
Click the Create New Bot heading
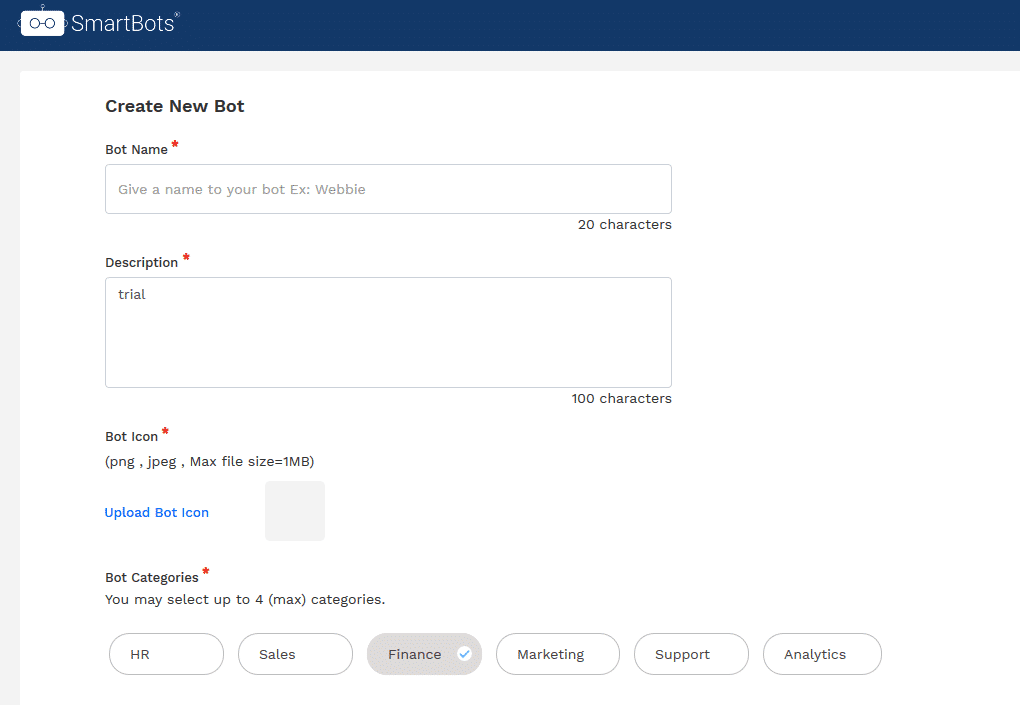tap(174, 106)
